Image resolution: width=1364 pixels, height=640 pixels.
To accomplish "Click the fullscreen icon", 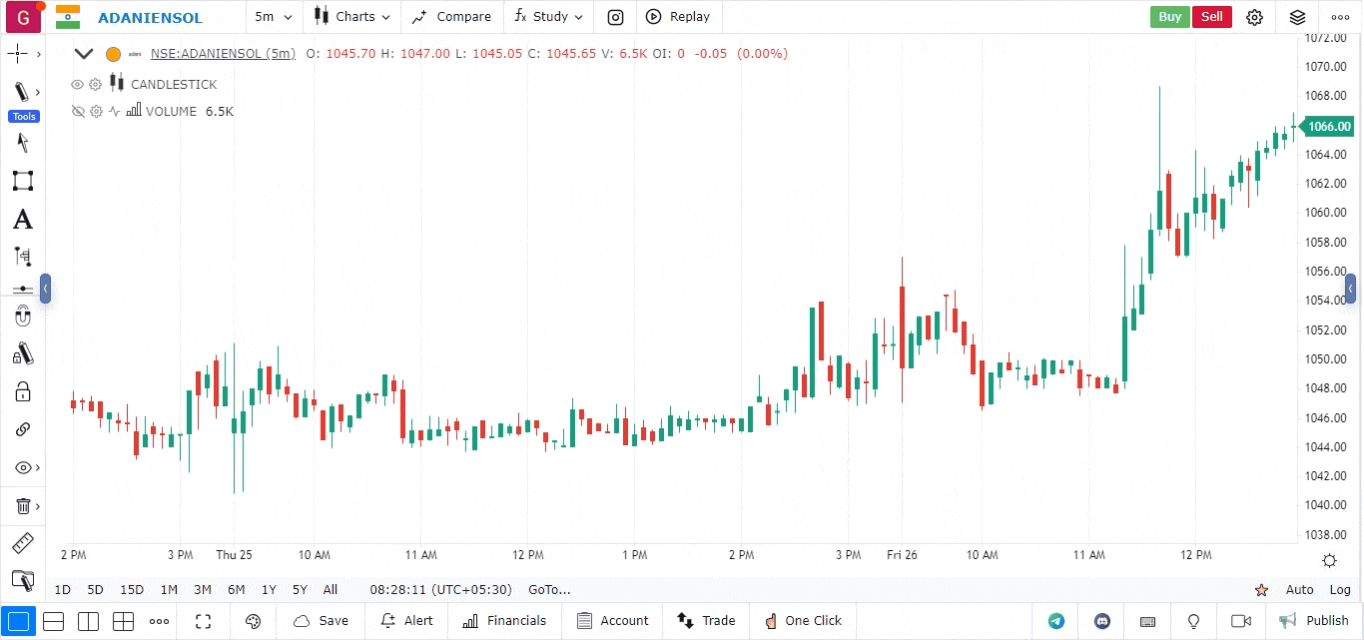I will [x=203, y=621].
